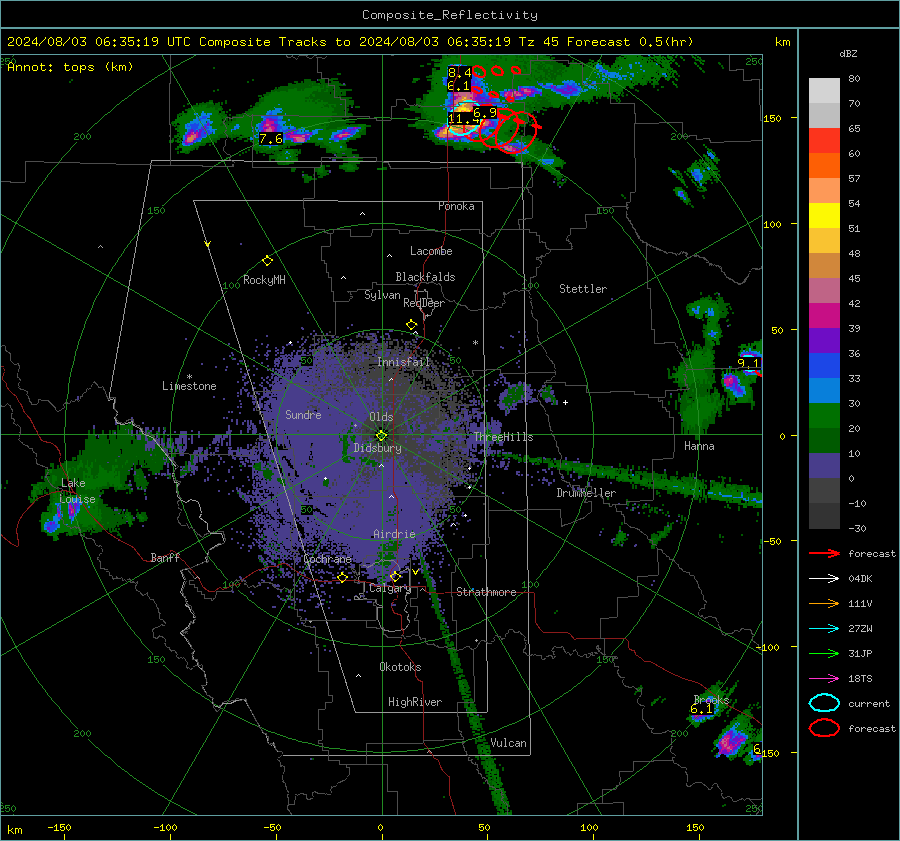
Task: Pick the bright green swatch in dBZ scale
Action: tap(824, 415)
